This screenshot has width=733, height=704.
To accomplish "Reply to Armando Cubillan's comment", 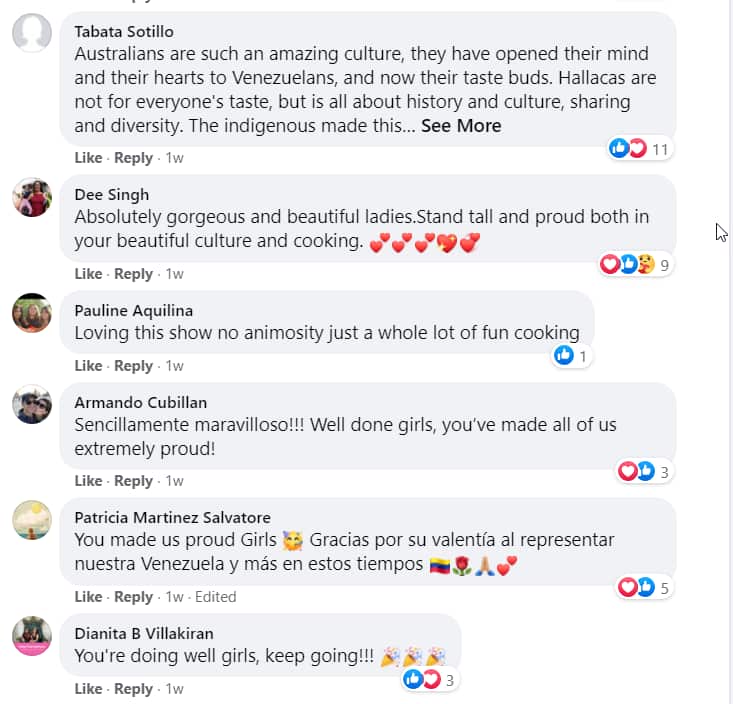I will 133,481.
